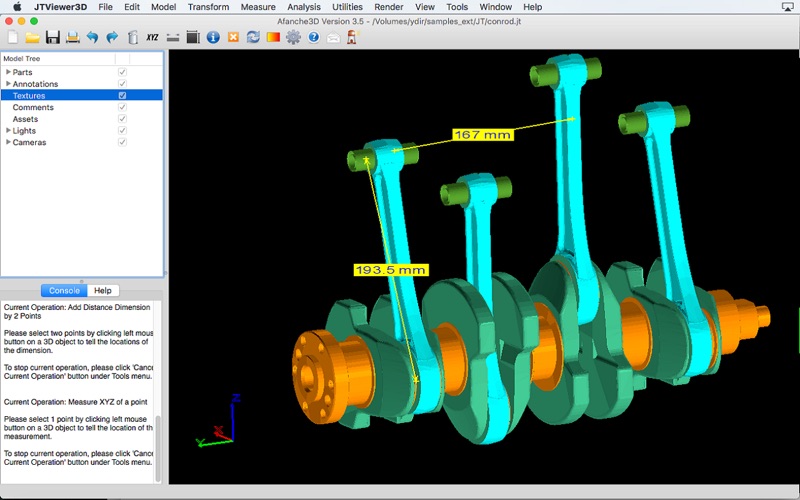Click the 193.5 mm dimension label
This screenshot has width=800, height=500.
tap(390, 270)
